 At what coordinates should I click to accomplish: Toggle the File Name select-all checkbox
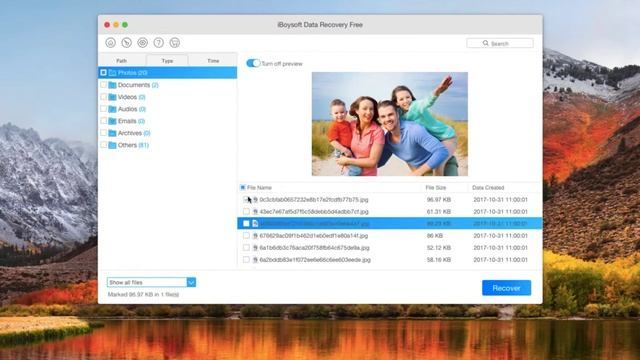(x=242, y=187)
